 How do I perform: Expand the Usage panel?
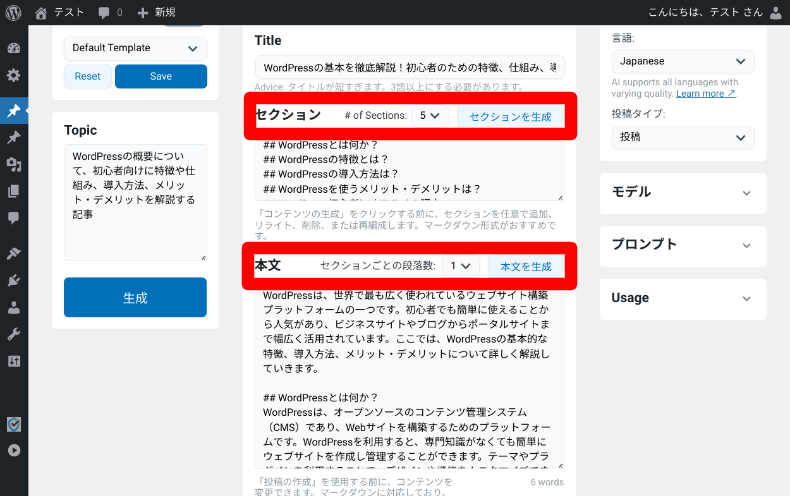click(683, 298)
